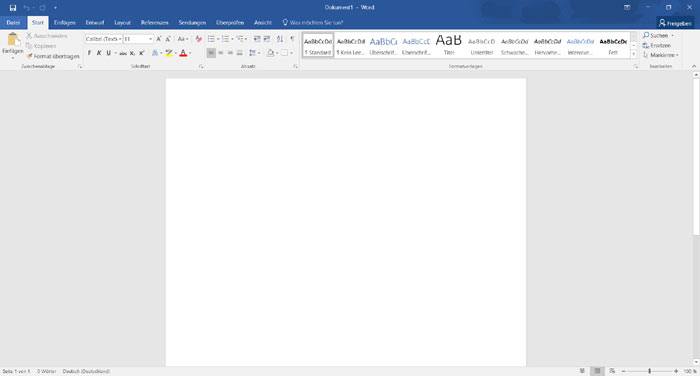Image resolution: width=700 pixels, height=376 pixels.
Task: Click the decrease font size icon
Action: pos(168,39)
